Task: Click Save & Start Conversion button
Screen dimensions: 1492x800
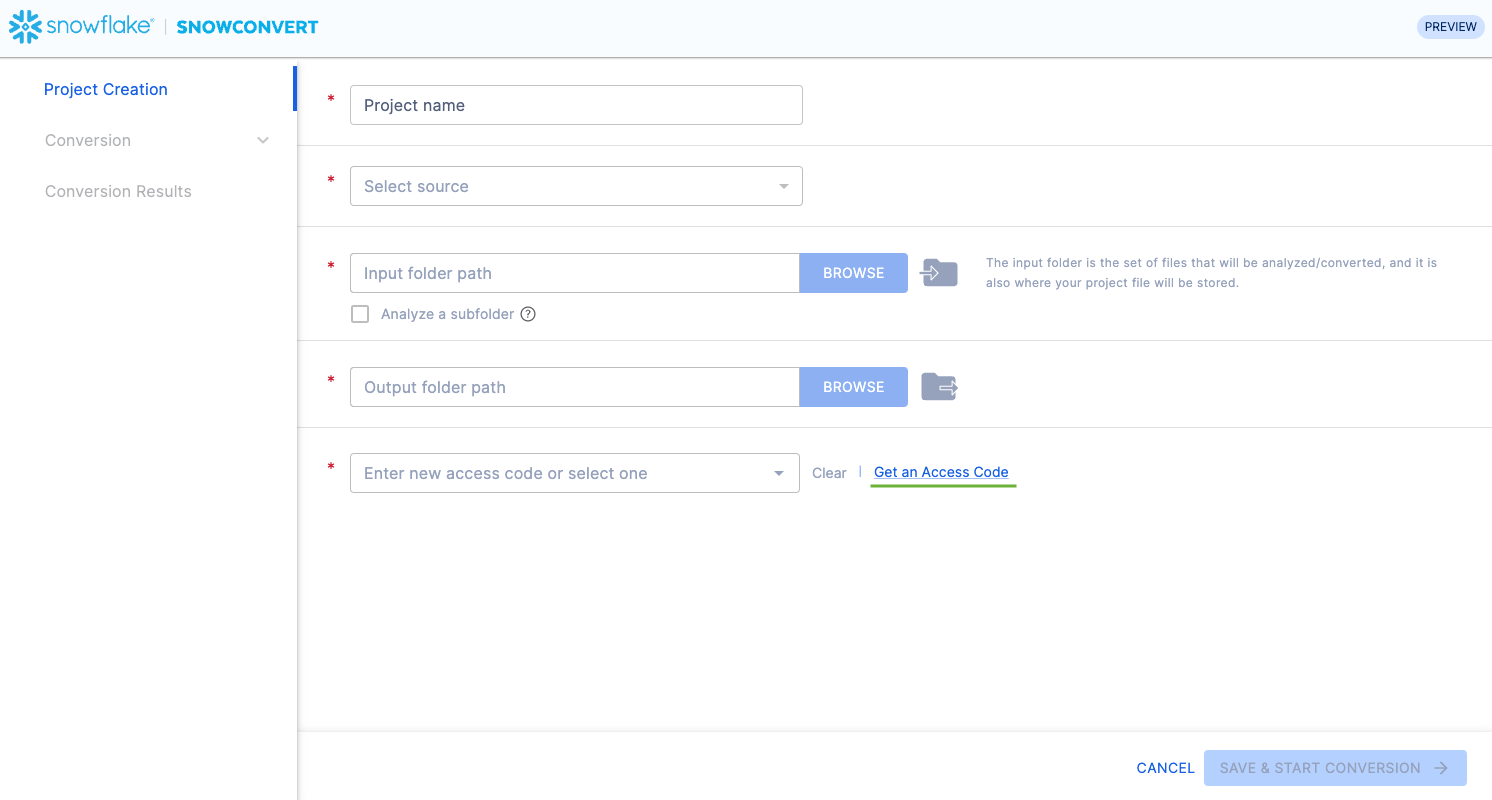Action: click(1334, 768)
